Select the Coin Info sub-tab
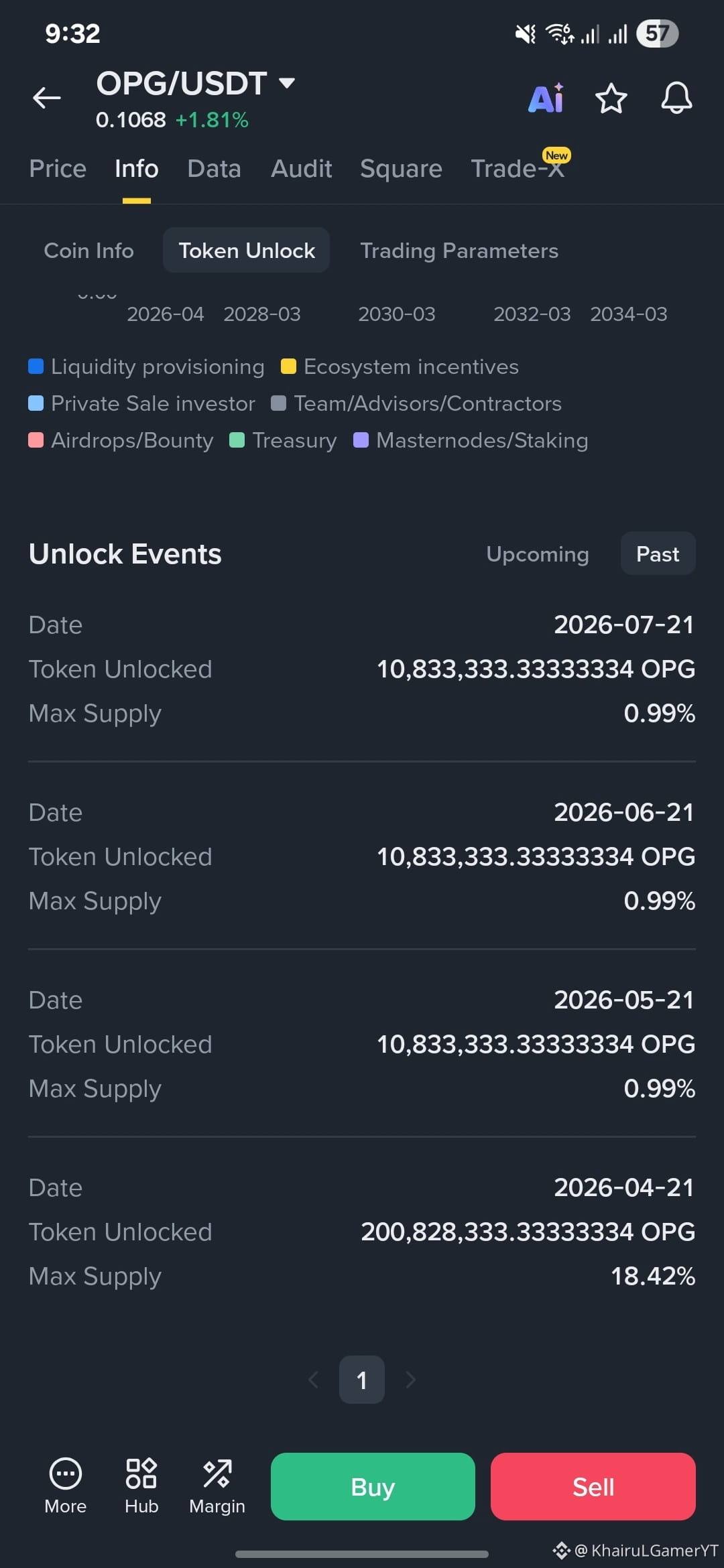 pos(88,251)
